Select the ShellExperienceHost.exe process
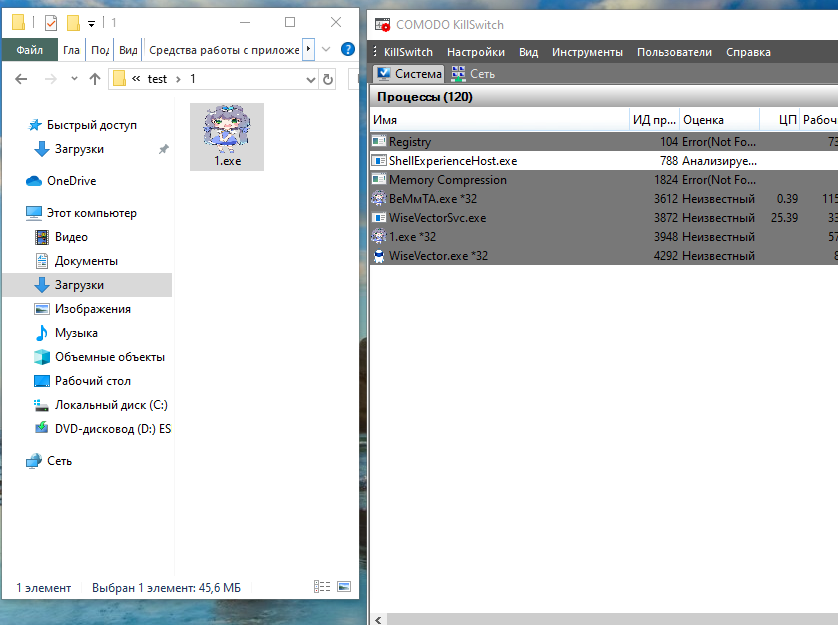 coord(604,160)
